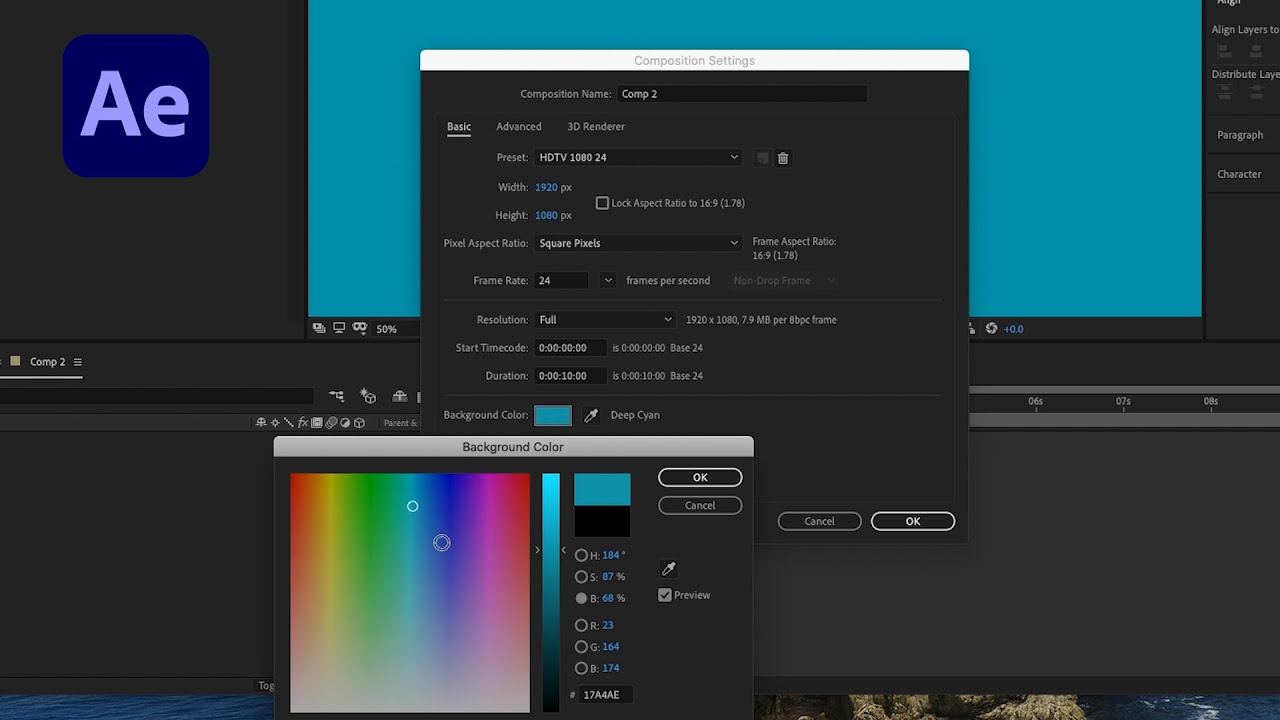Click the primary viewer monitor icon
1280x720 pixels.
(x=339, y=328)
